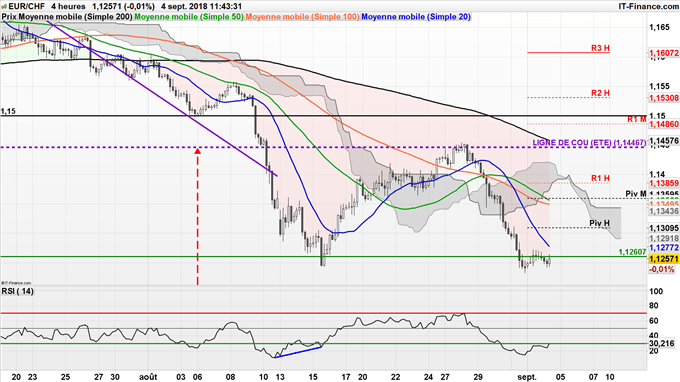Image resolution: width=680 pixels, height=382 pixels.
Task: Click the R1 M resistance label
Action: (x=637, y=119)
